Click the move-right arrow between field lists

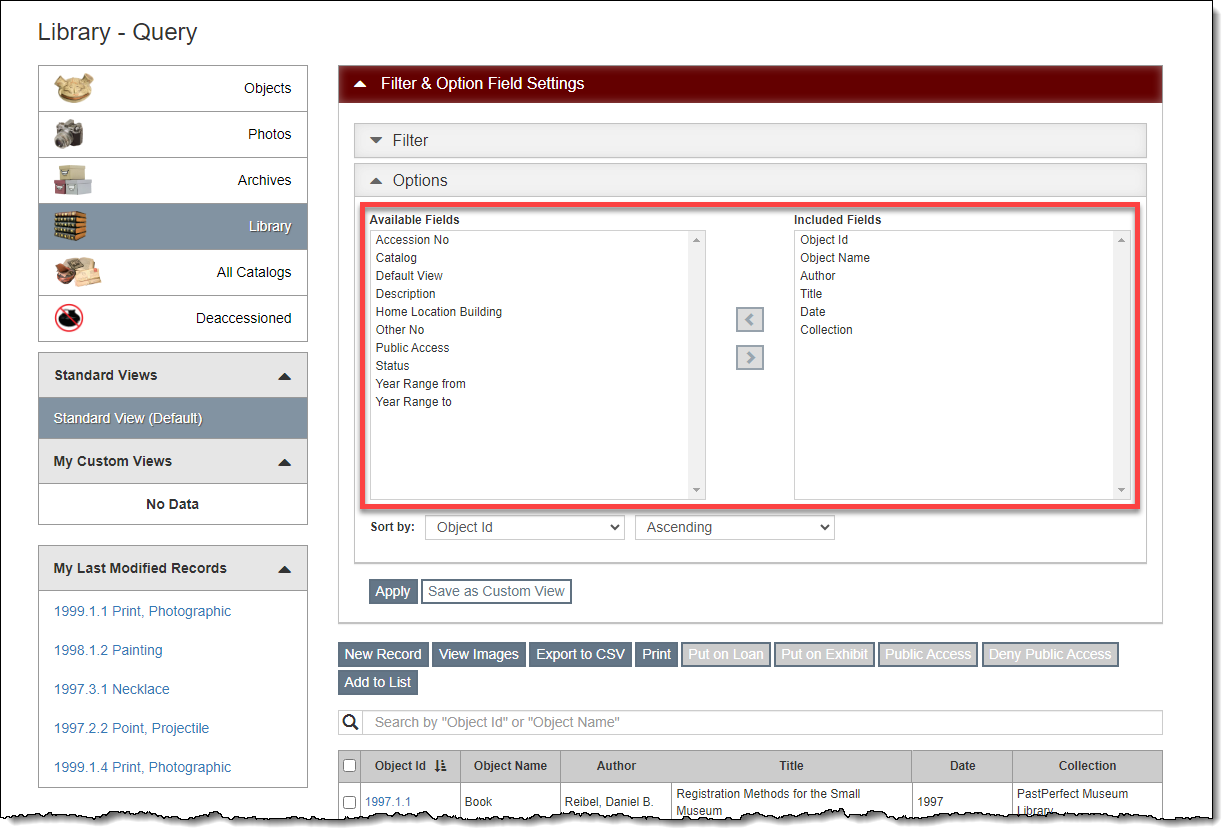tap(749, 357)
